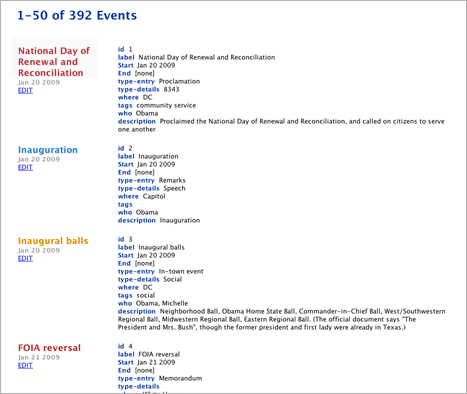Select the type-entry value 'In-town event'
The height and width of the screenshot is (394, 467).
tap(181, 271)
